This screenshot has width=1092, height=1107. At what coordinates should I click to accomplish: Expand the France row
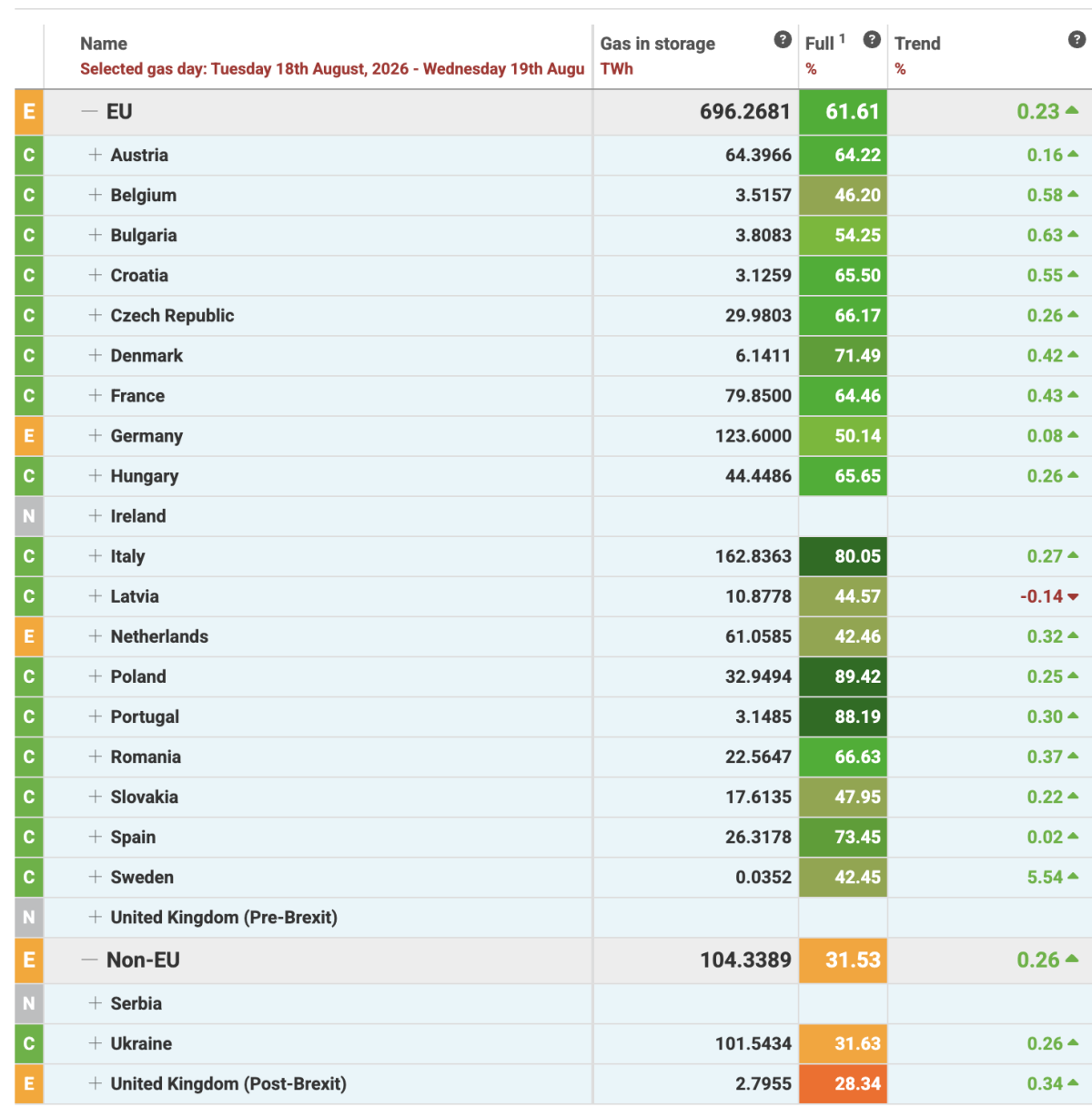click(96, 395)
